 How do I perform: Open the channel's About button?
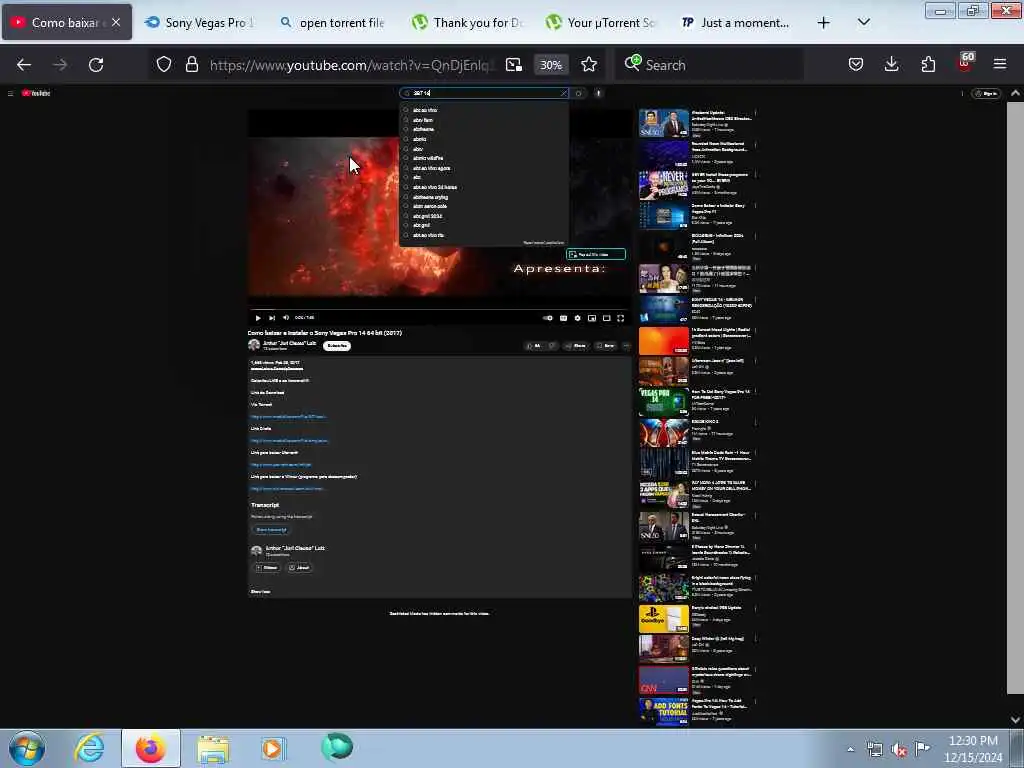point(300,568)
